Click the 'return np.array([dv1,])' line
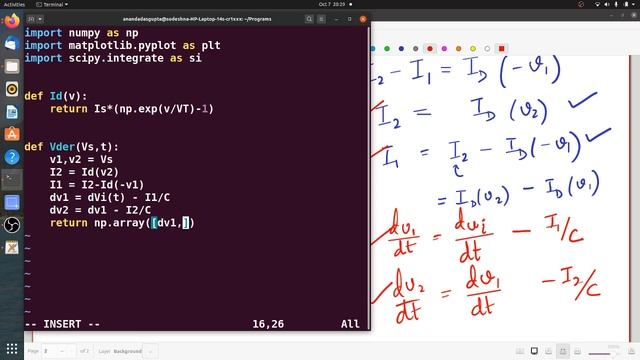640x360 pixels. pyautogui.click(x=122, y=222)
